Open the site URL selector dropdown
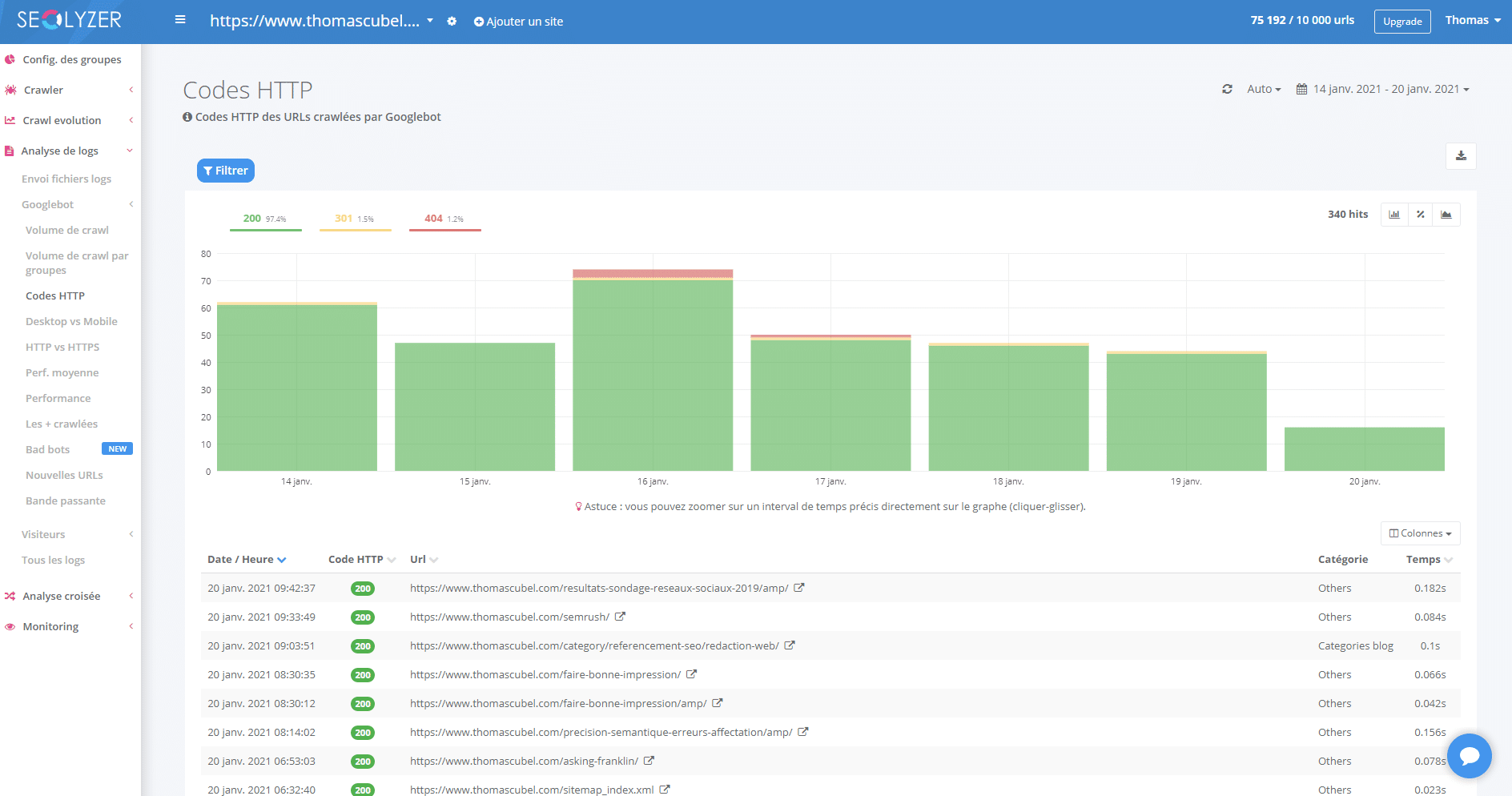1512x796 pixels. (x=321, y=21)
